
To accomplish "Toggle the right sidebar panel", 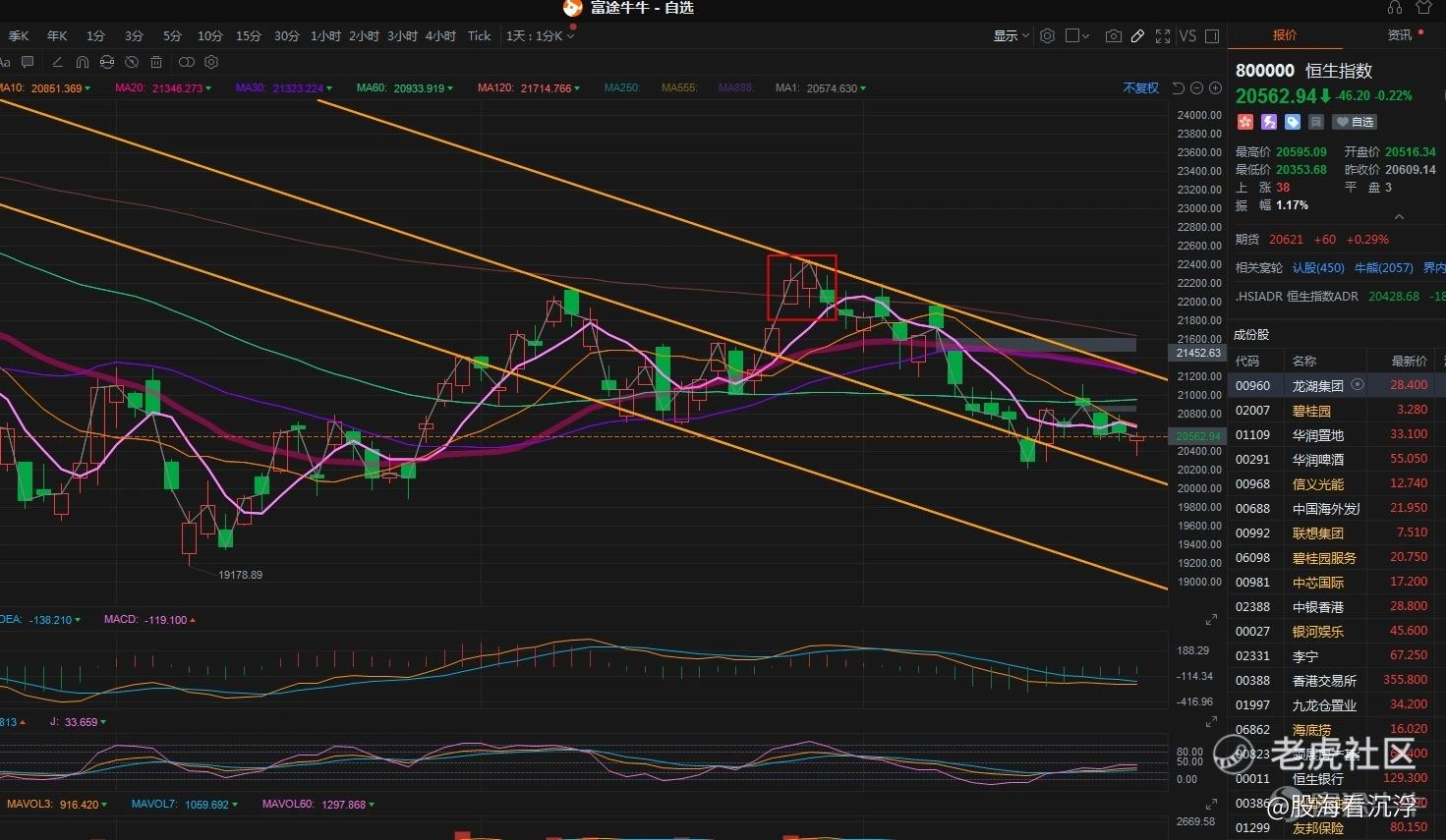I will tap(1212, 35).
